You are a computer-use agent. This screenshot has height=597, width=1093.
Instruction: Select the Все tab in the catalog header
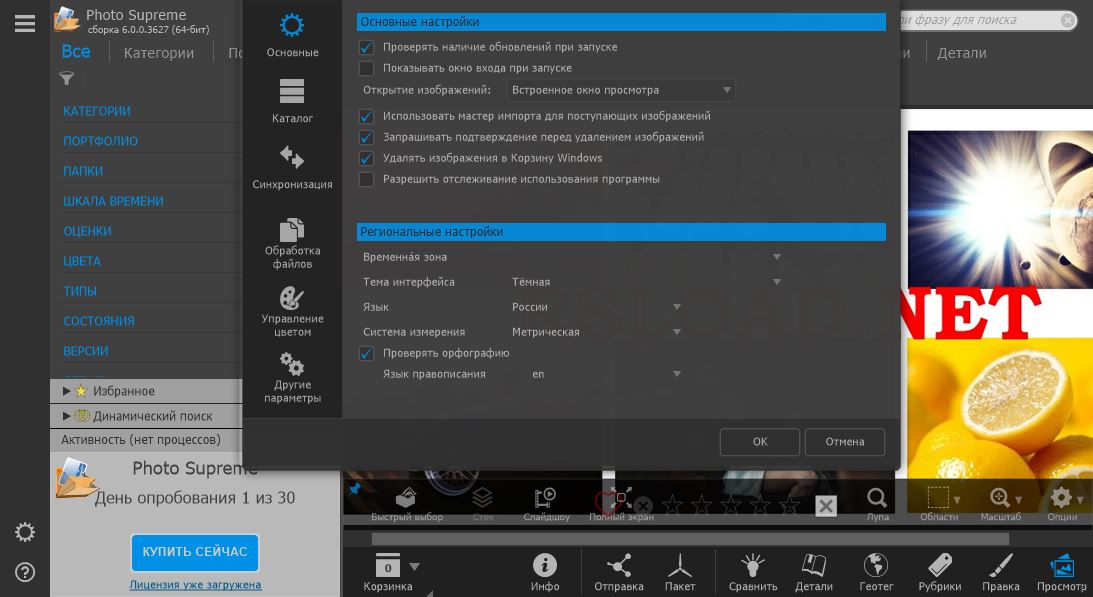point(76,52)
